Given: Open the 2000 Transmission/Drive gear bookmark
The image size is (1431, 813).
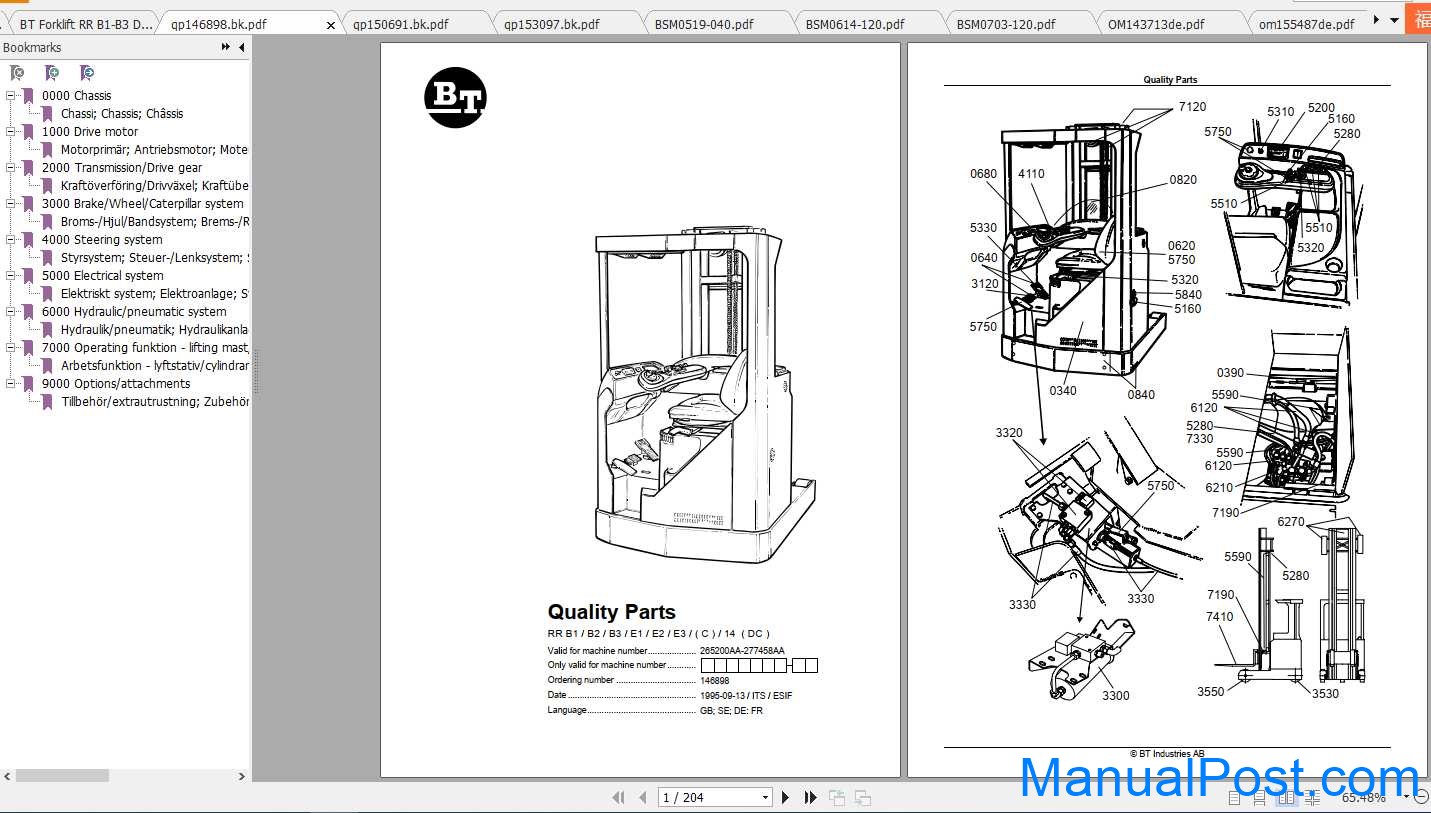Looking at the screenshot, I should coord(122,168).
